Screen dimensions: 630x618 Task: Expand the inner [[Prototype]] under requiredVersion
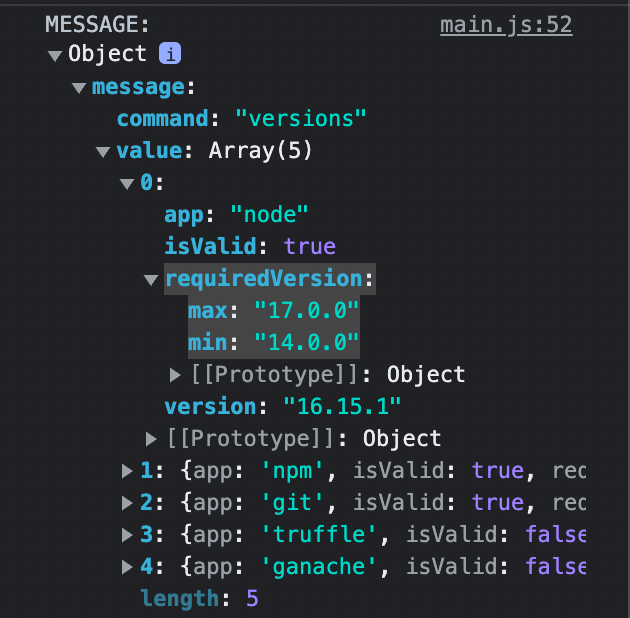pyautogui.click(x=176, y=375)
